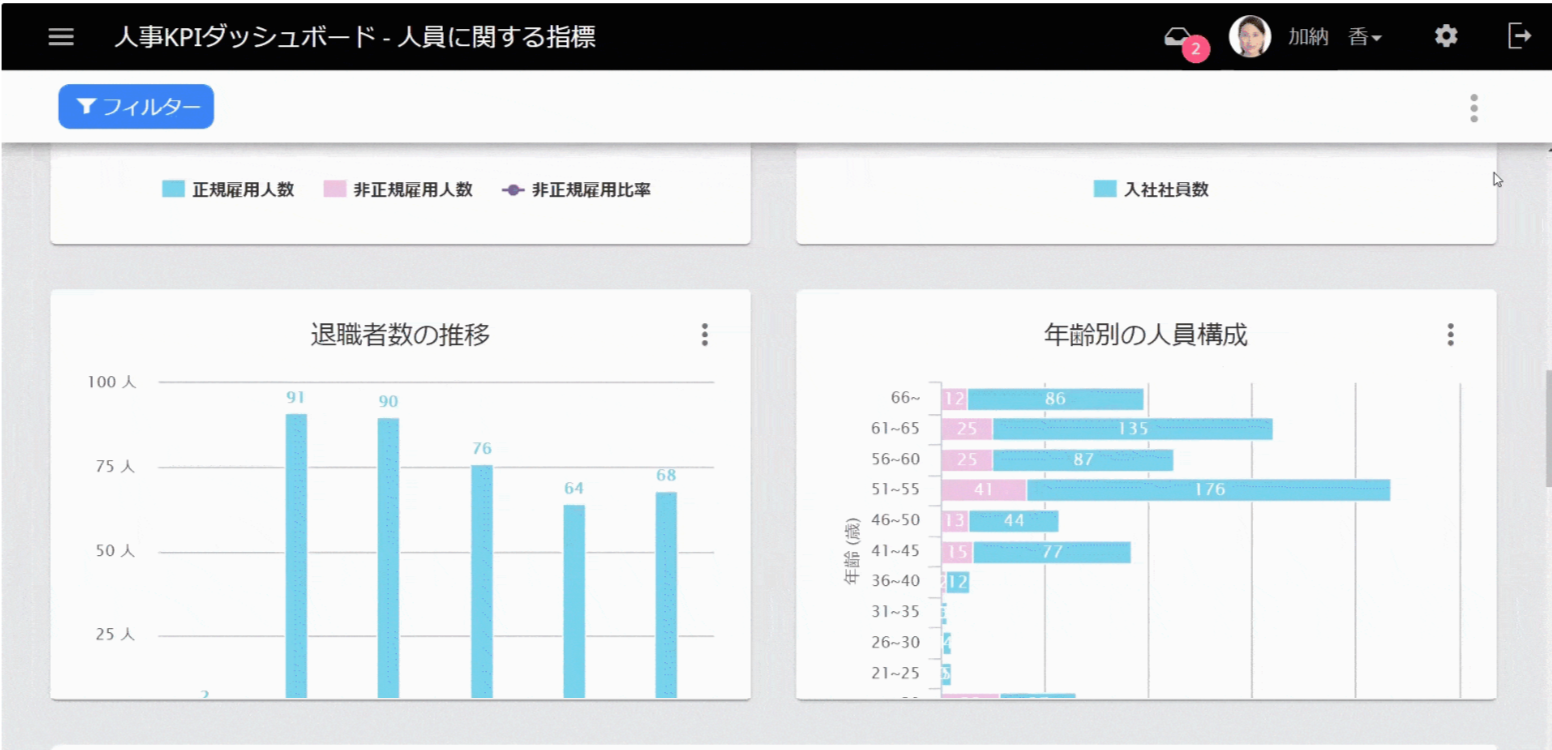Viewport: 1552px width, 750px height.
Task: Click the bar labeled 91
Action: click(x=296, y=555)
